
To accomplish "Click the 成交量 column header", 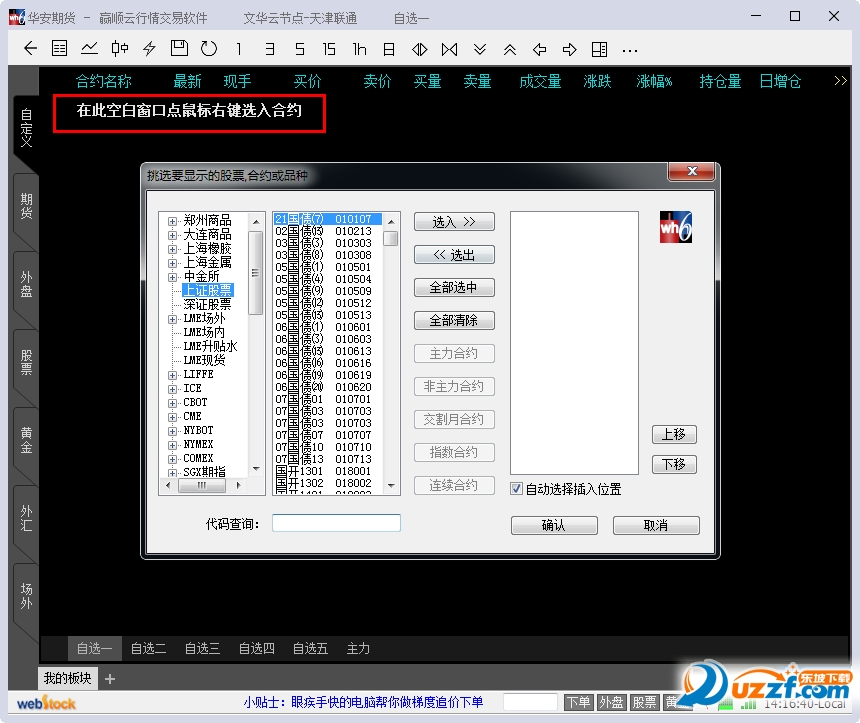I will [540, 81].
